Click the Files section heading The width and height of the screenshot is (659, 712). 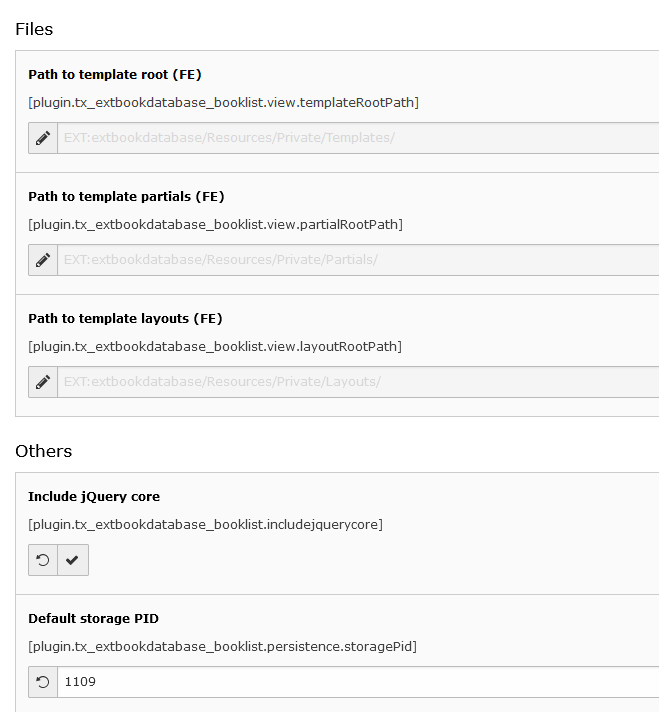point(34,30)
